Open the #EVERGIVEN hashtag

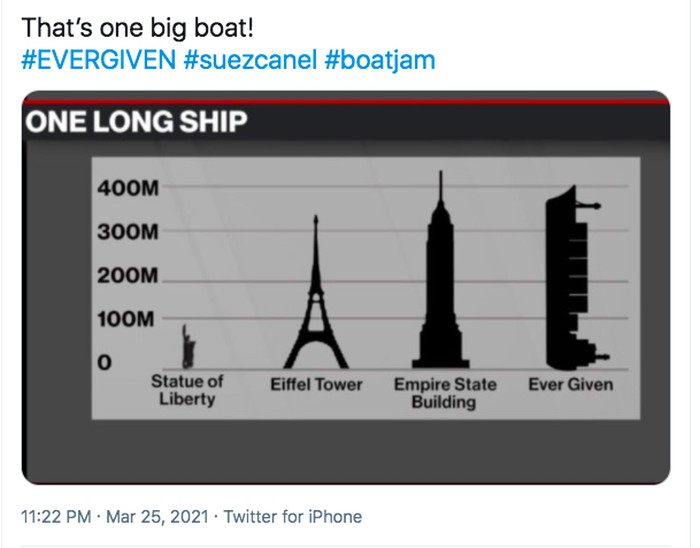[x=99, y=59]
